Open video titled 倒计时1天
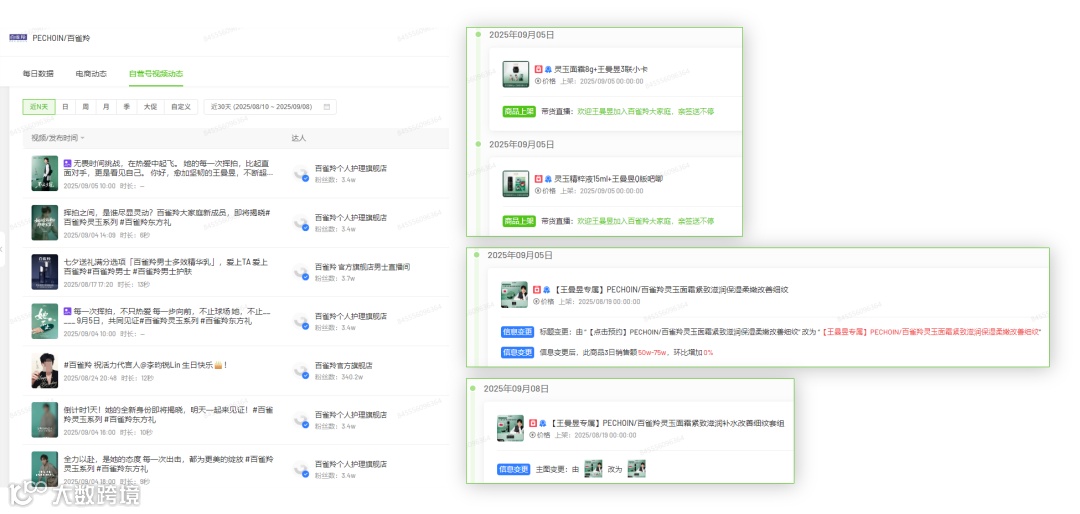1080x514 pixels. pyautogui.click(x=168, y=414)
